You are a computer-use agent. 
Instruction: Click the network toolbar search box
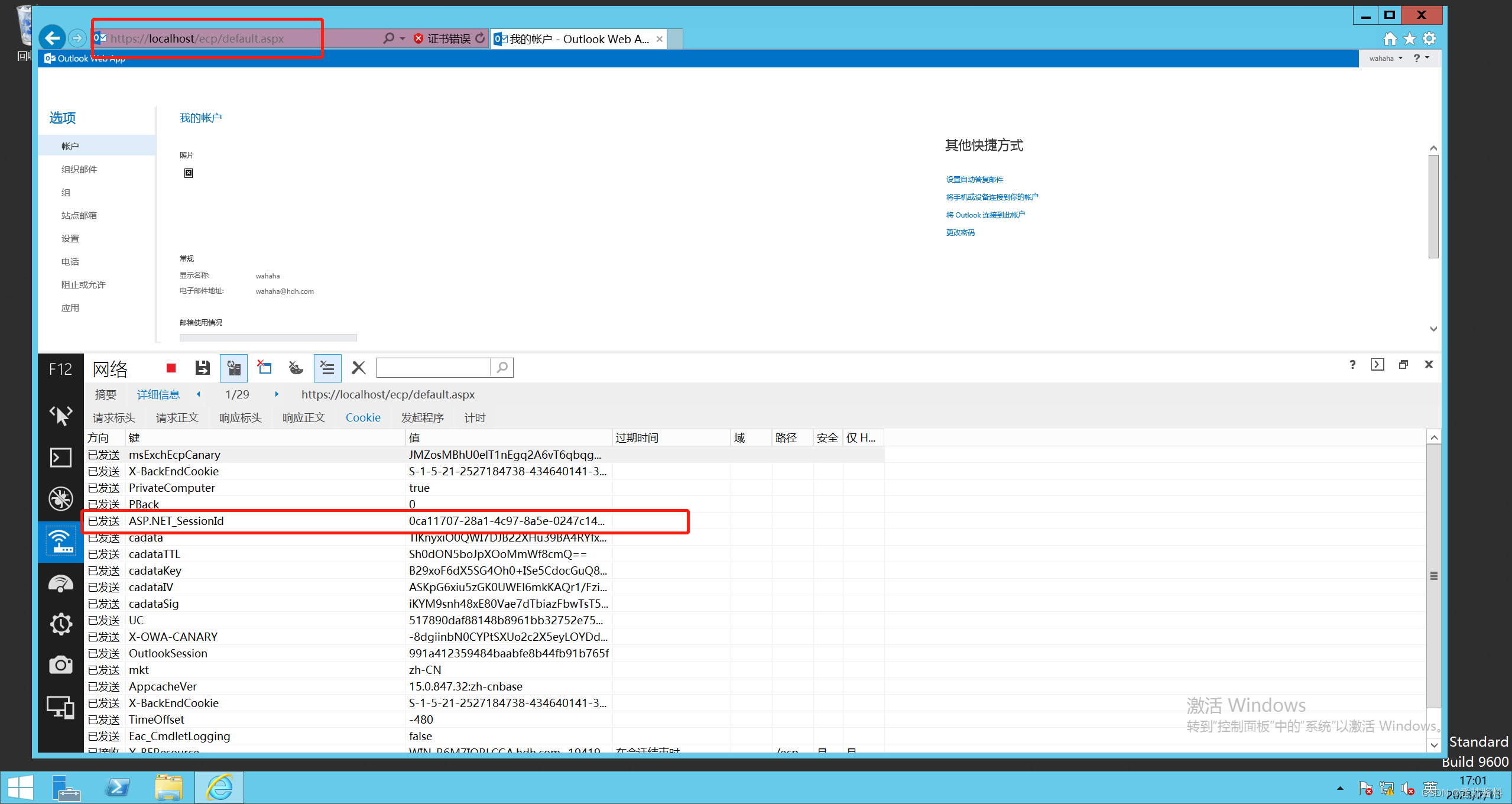pos(433,368)
